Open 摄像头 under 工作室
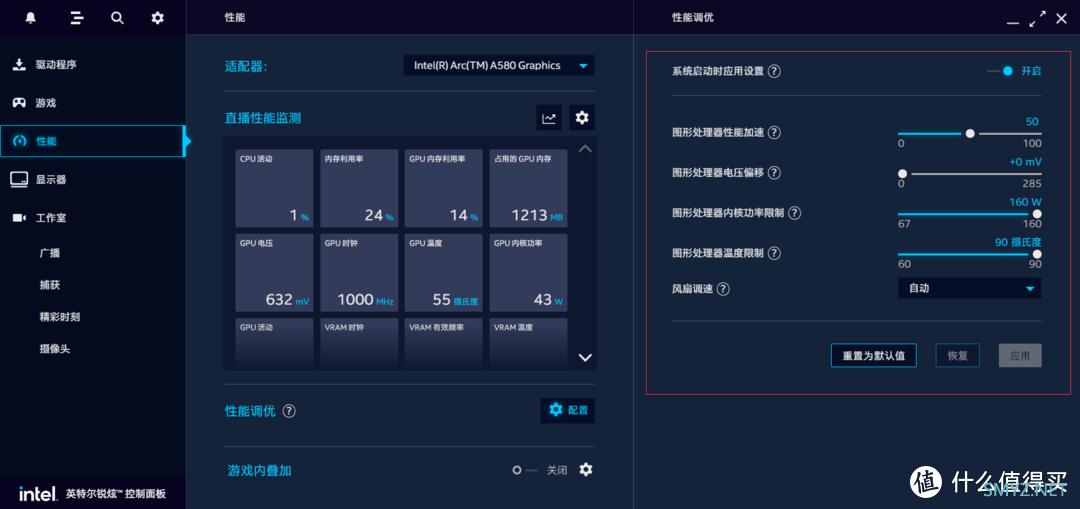This screenshot has height=509, width=1080. (x=55, y=349)
